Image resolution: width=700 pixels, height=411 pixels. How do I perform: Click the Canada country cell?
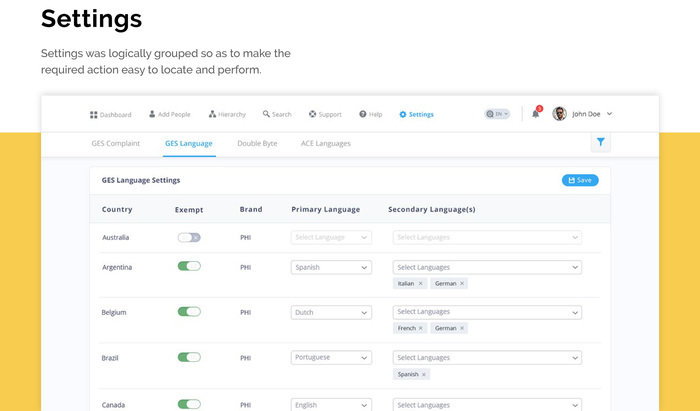click(113, 405)
